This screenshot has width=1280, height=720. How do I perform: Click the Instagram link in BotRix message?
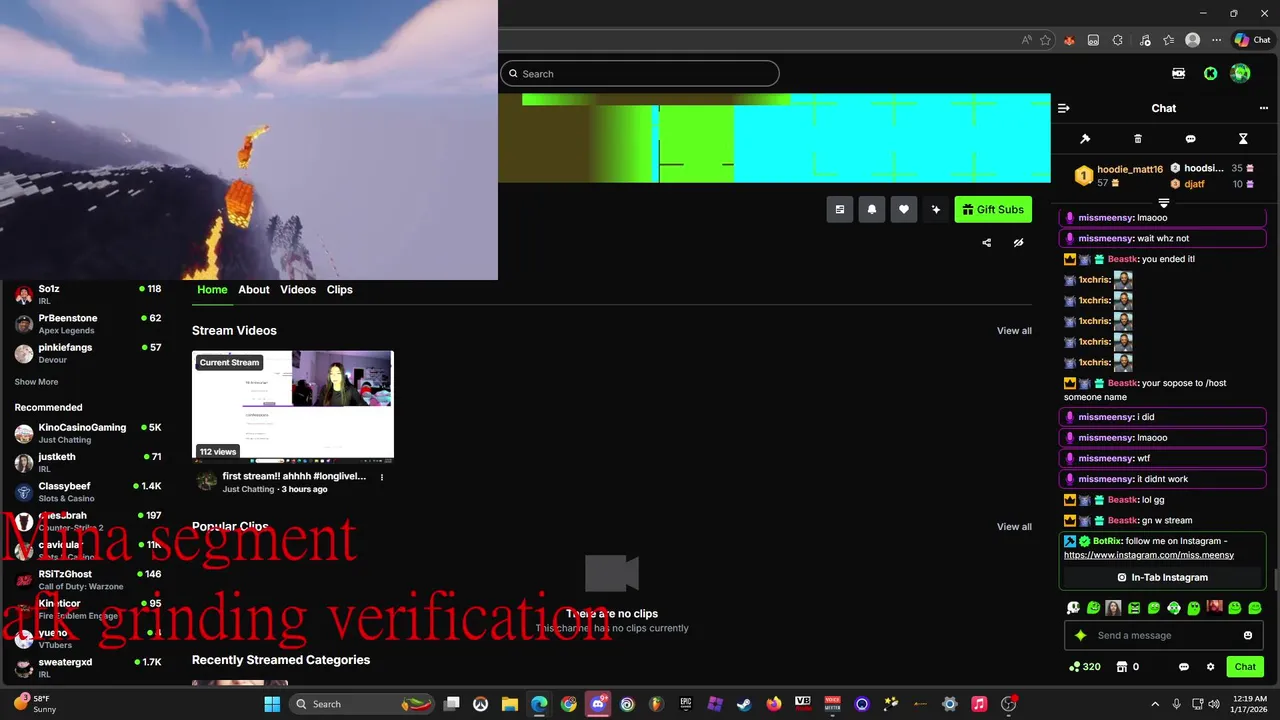tap(1149, 555)
